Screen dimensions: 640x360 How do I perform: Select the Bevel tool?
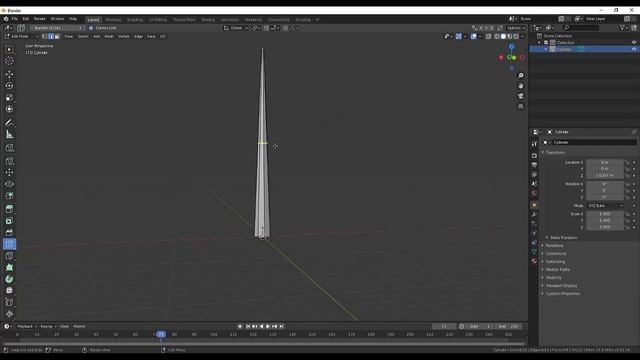coord(9,233)
